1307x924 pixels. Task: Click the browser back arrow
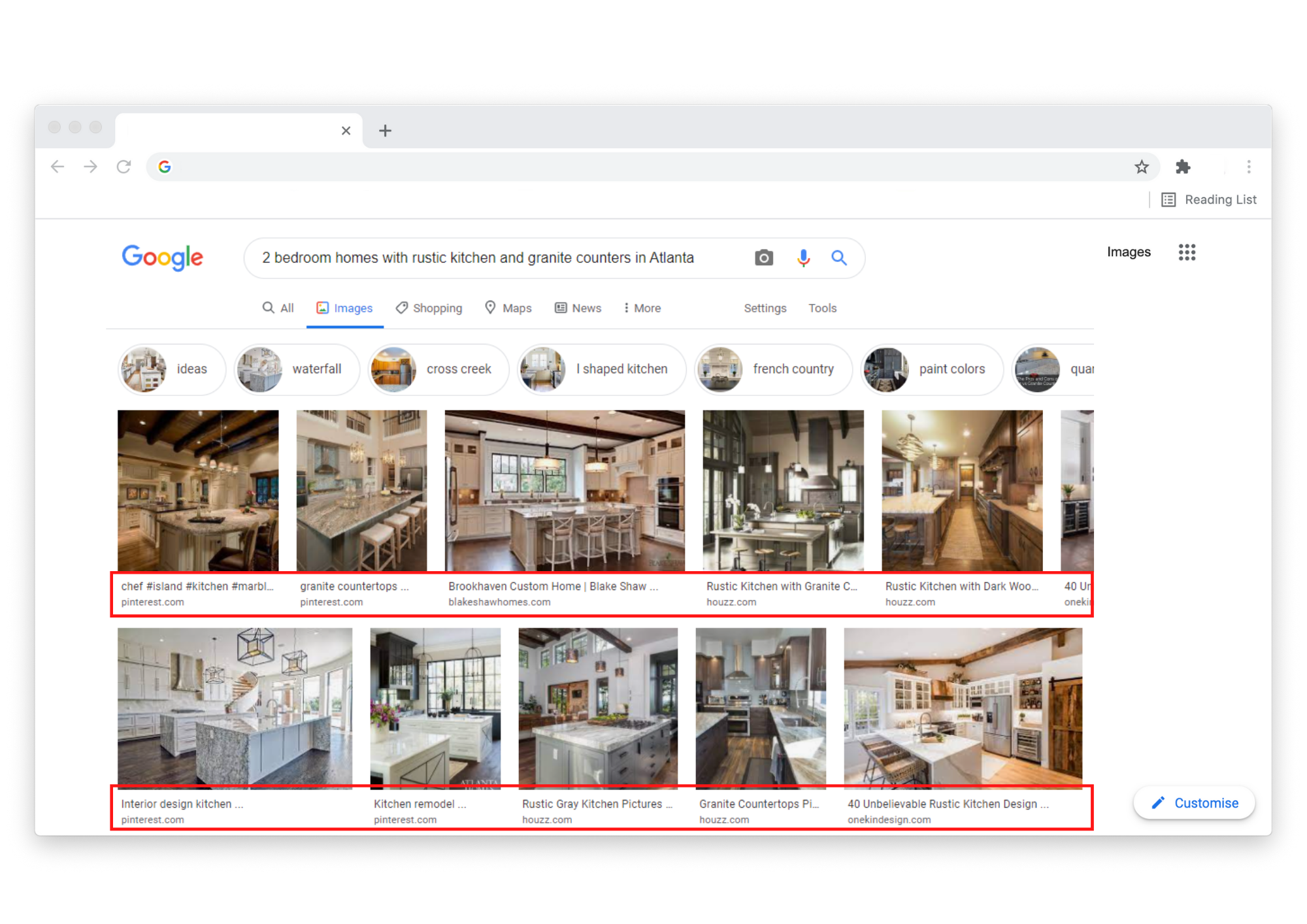(58, 167)
